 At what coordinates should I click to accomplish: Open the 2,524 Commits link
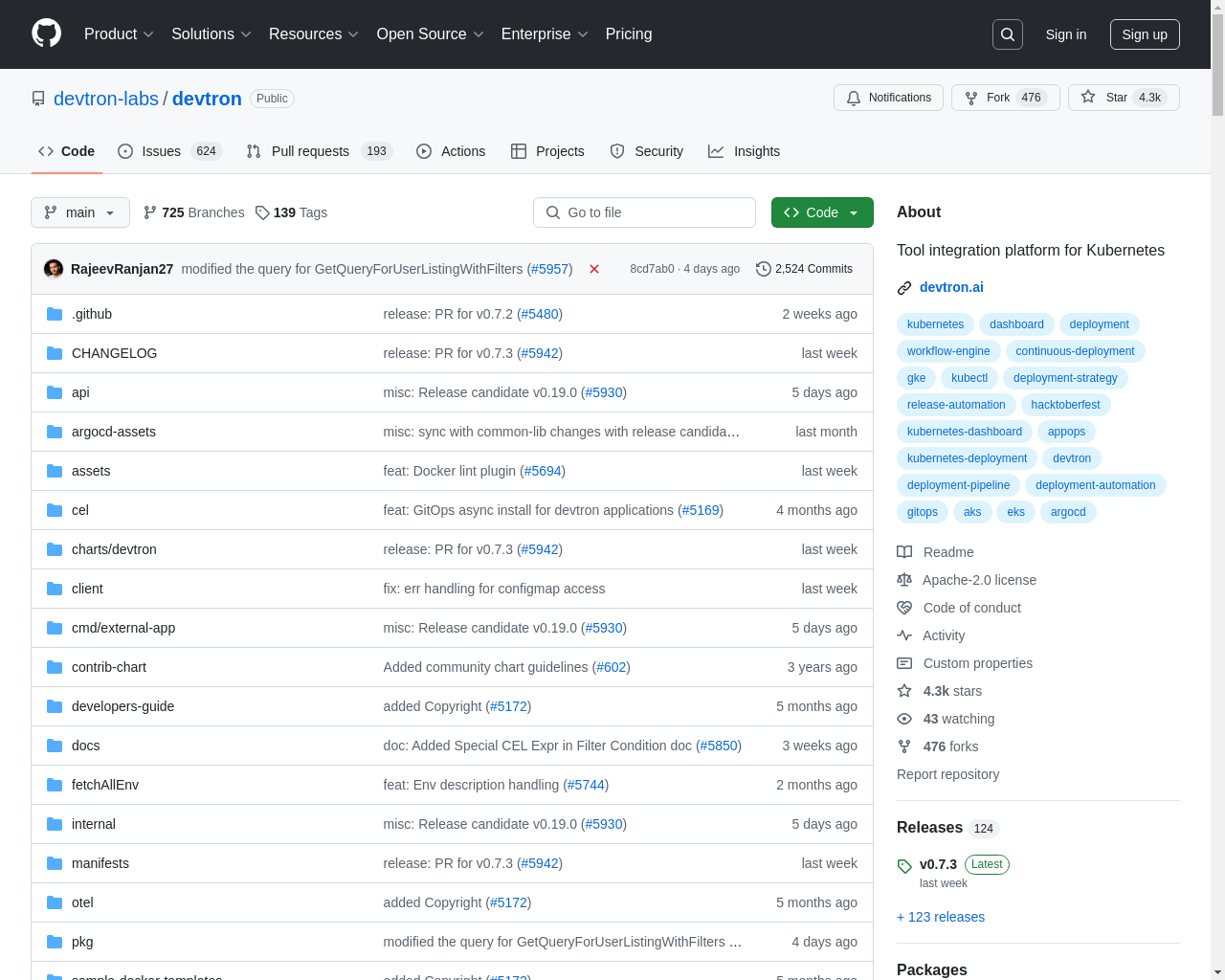coord(804,269)
